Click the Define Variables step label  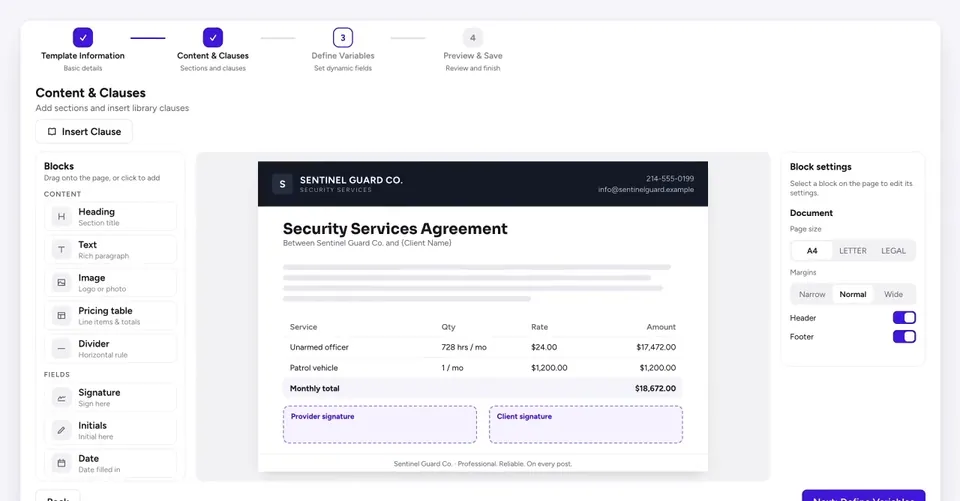[343, 56]
